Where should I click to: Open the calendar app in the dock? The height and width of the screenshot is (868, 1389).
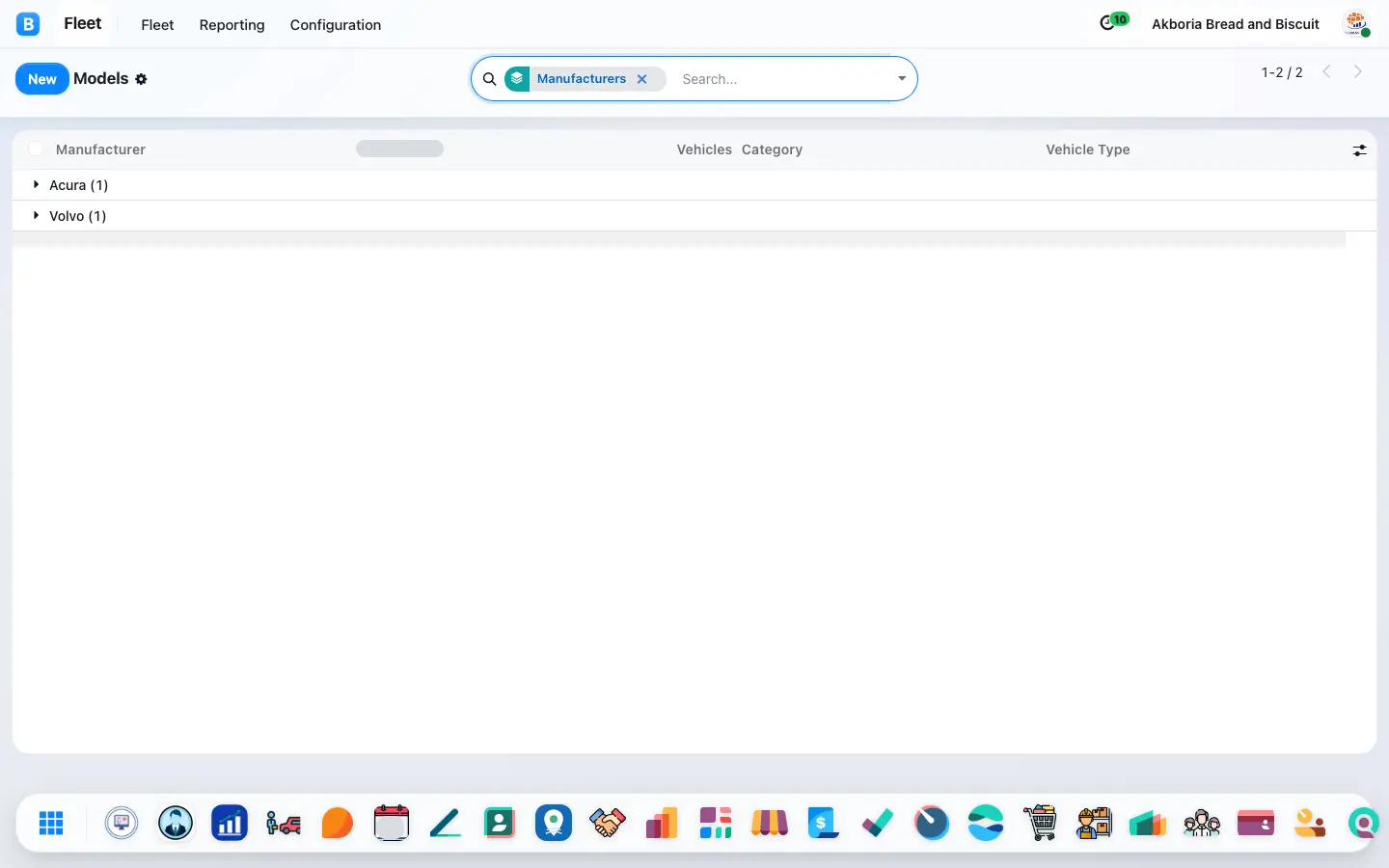pyautogui.click(x=391, y=823)
